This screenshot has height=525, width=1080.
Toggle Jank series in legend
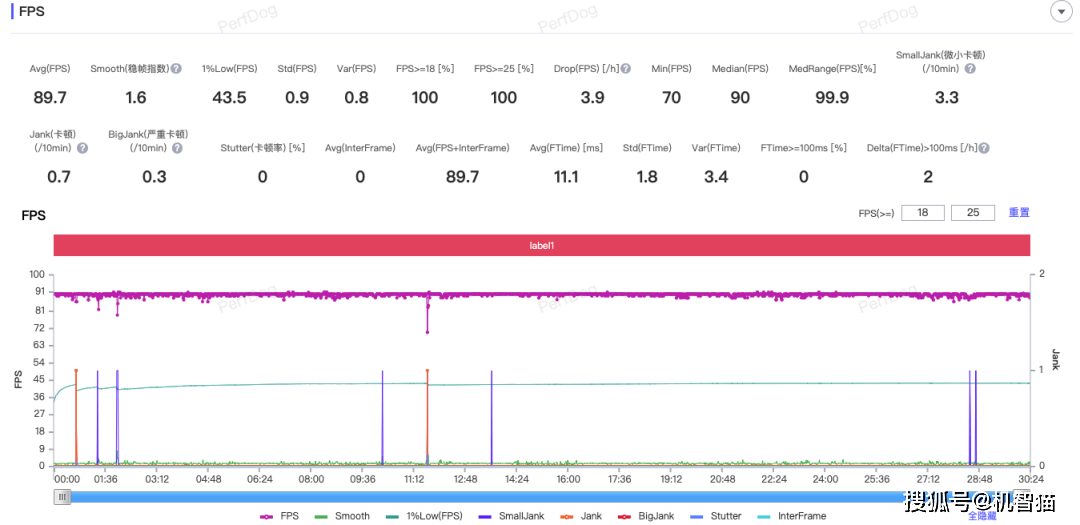580,516
